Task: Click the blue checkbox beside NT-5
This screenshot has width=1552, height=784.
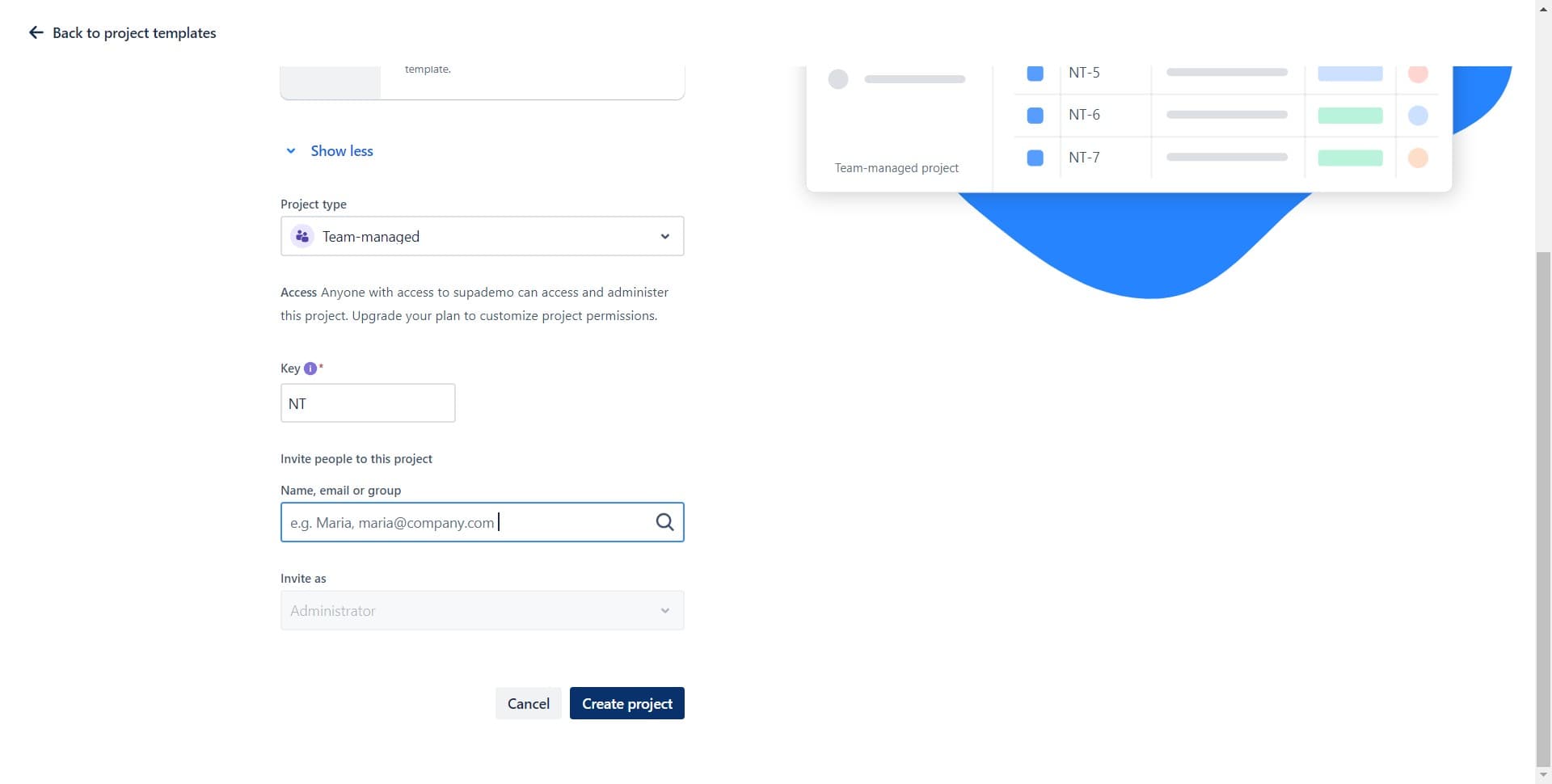Action: click(1035, 74)
